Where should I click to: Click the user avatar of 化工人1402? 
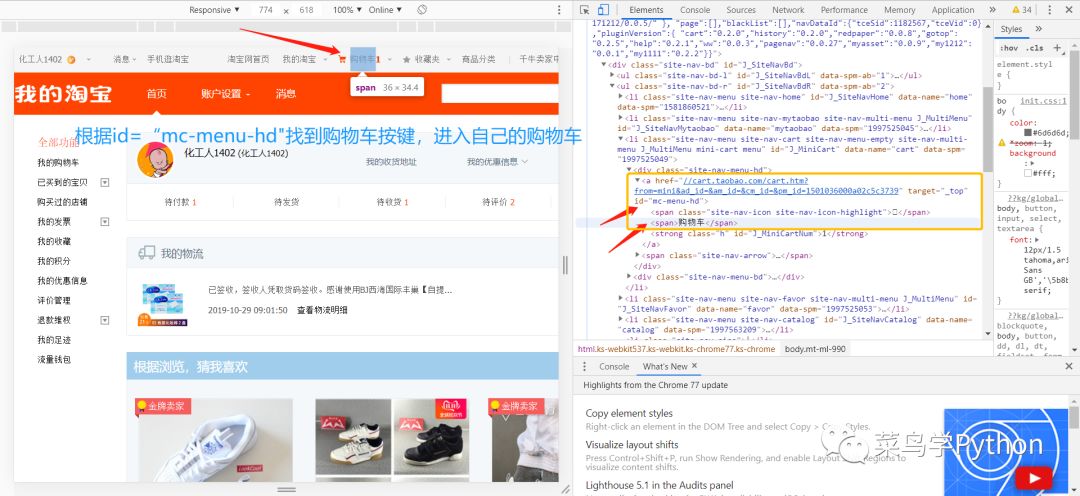tap(156, 160)
